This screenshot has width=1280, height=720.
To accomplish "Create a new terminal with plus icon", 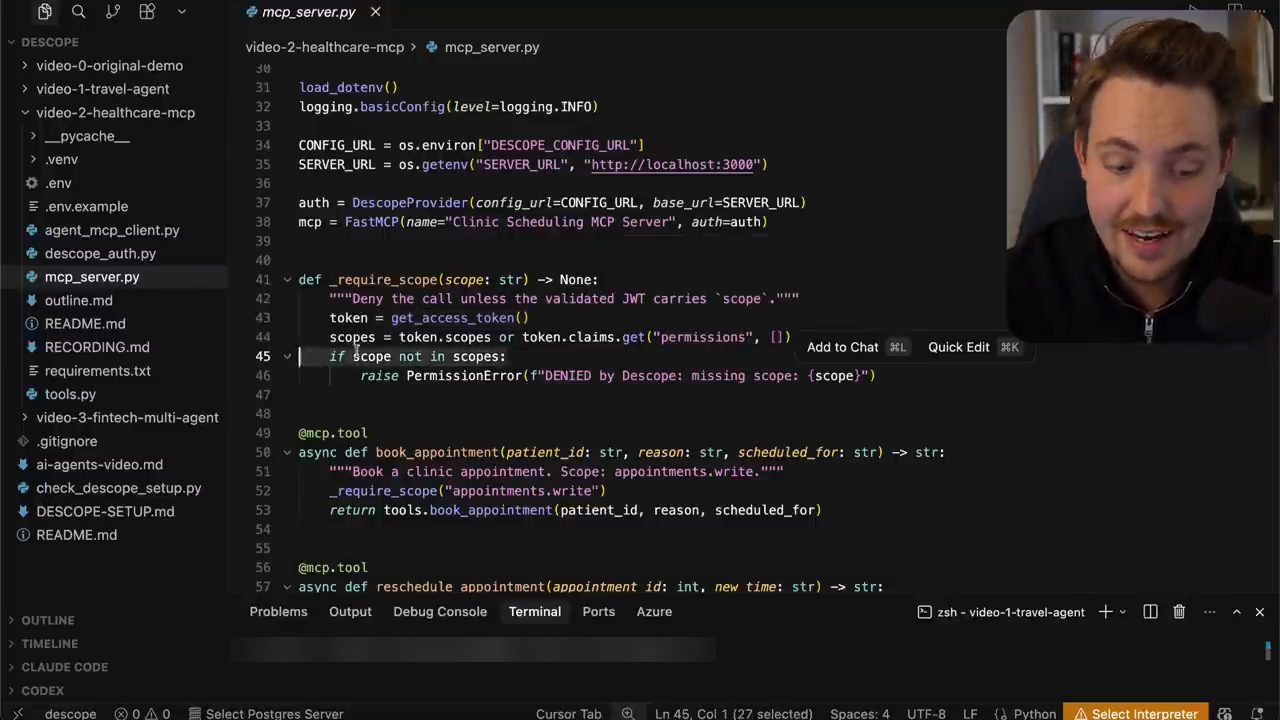I will click(1105, 612).
